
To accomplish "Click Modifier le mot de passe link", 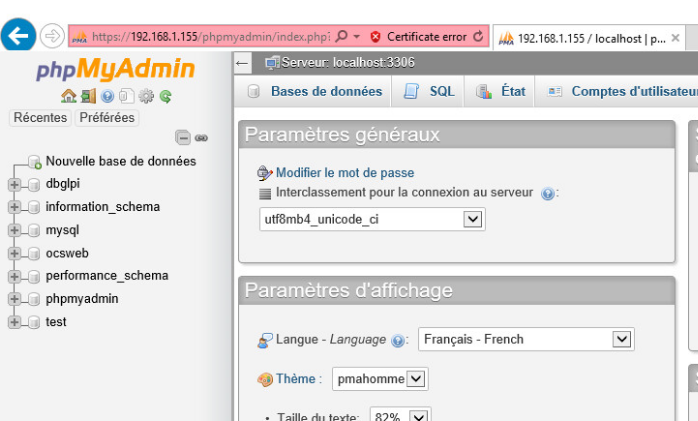I will coord(345,173).
